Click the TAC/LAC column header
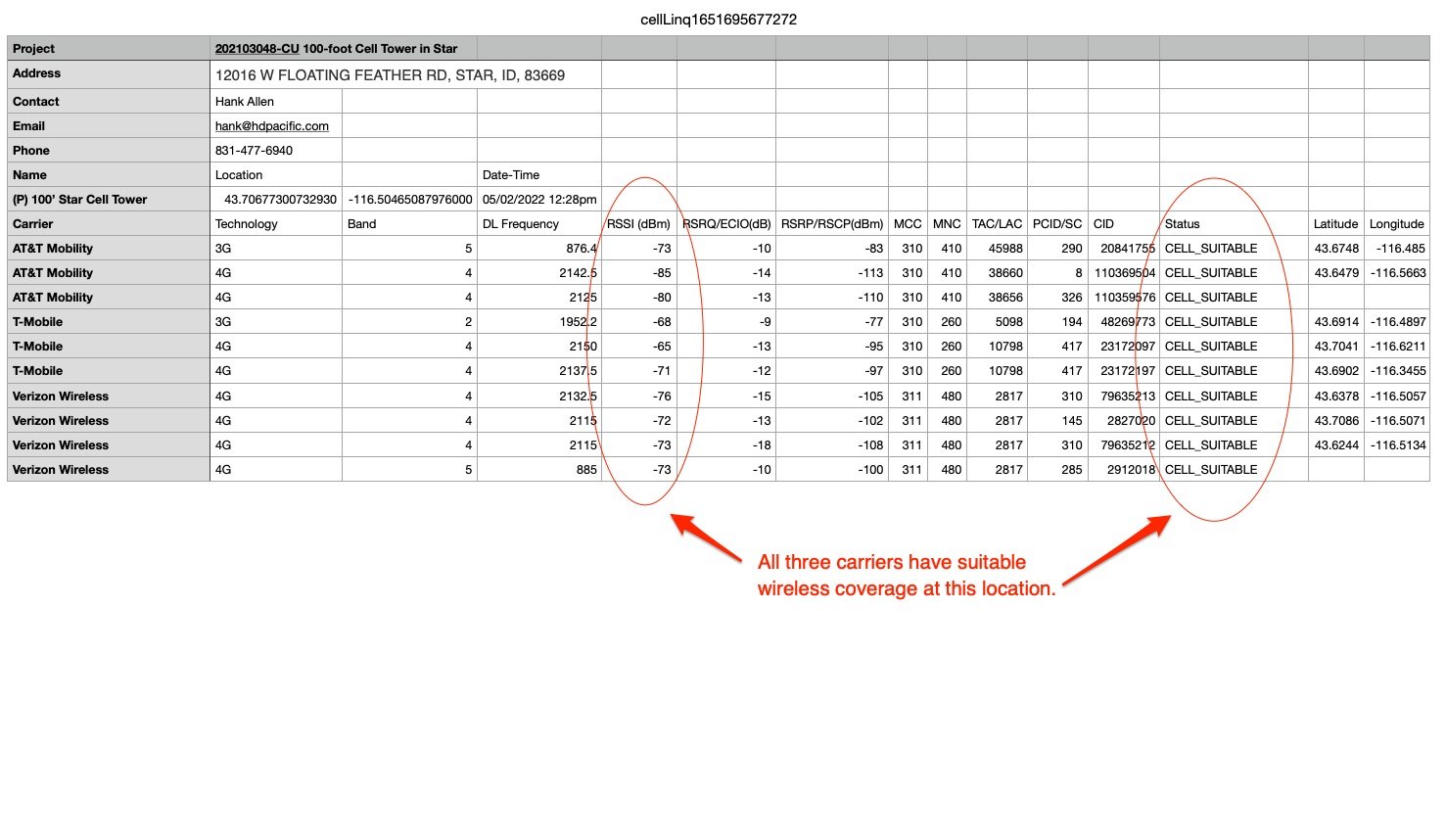1446x840 pixels. pos(997,223)
